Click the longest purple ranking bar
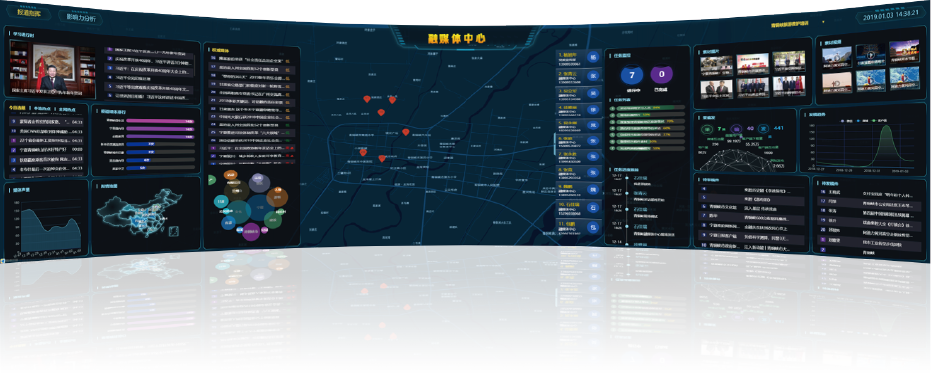Image resolution: width=931 pixels, height=373 pixels. (159, 121)
